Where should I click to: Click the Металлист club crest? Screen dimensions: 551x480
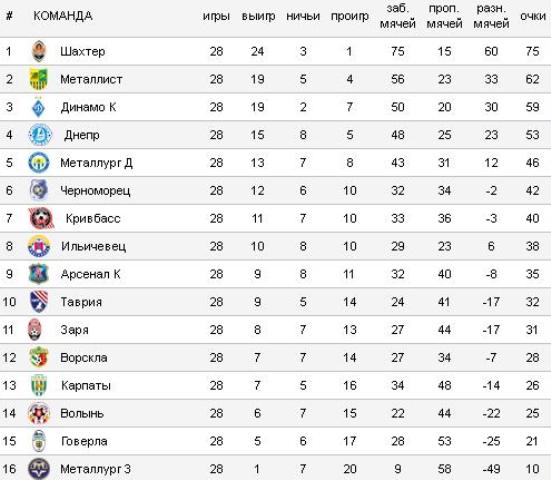coord(39,79)
